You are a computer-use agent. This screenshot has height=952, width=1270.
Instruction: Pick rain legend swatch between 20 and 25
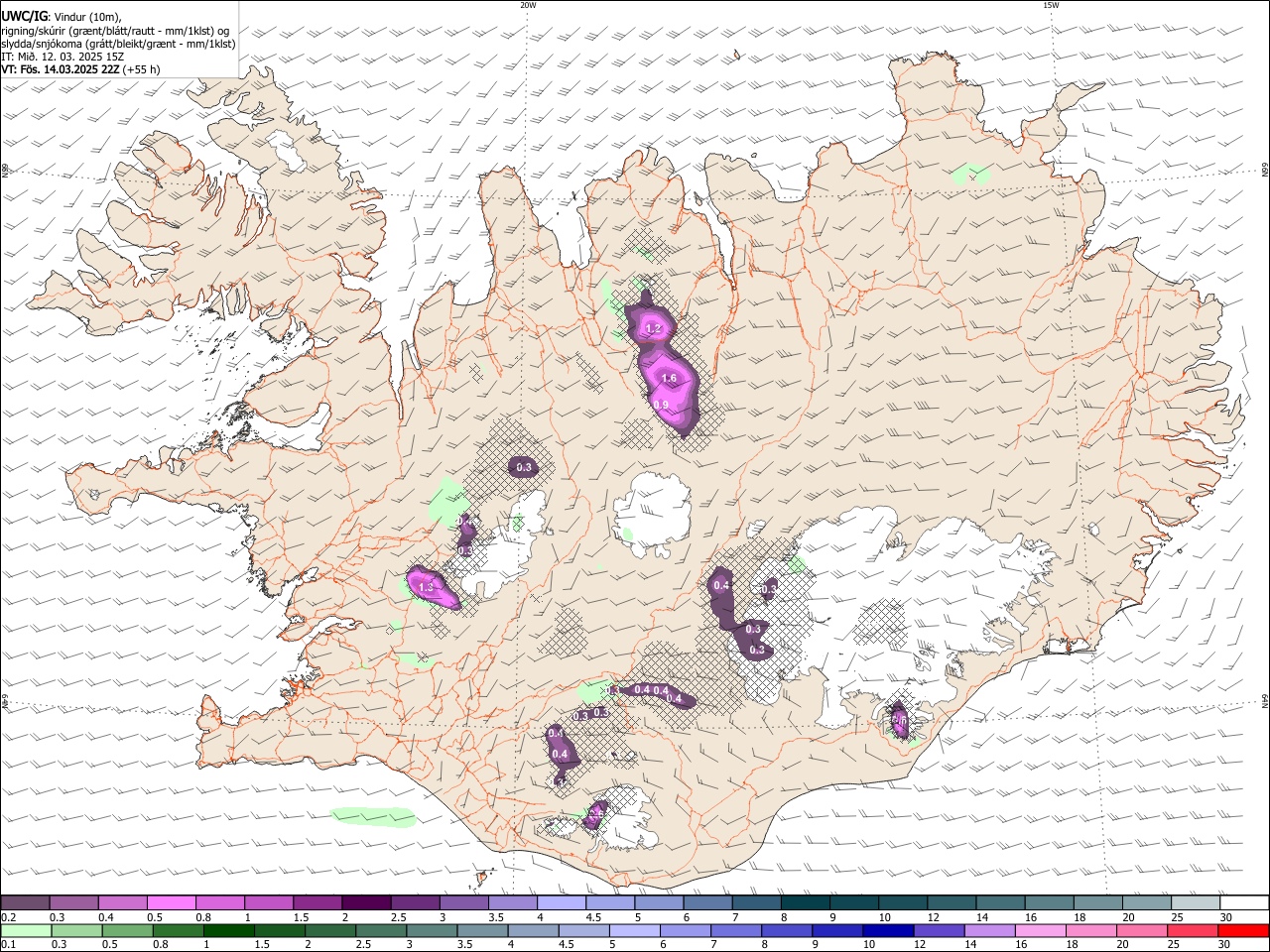click(1143, 930)
